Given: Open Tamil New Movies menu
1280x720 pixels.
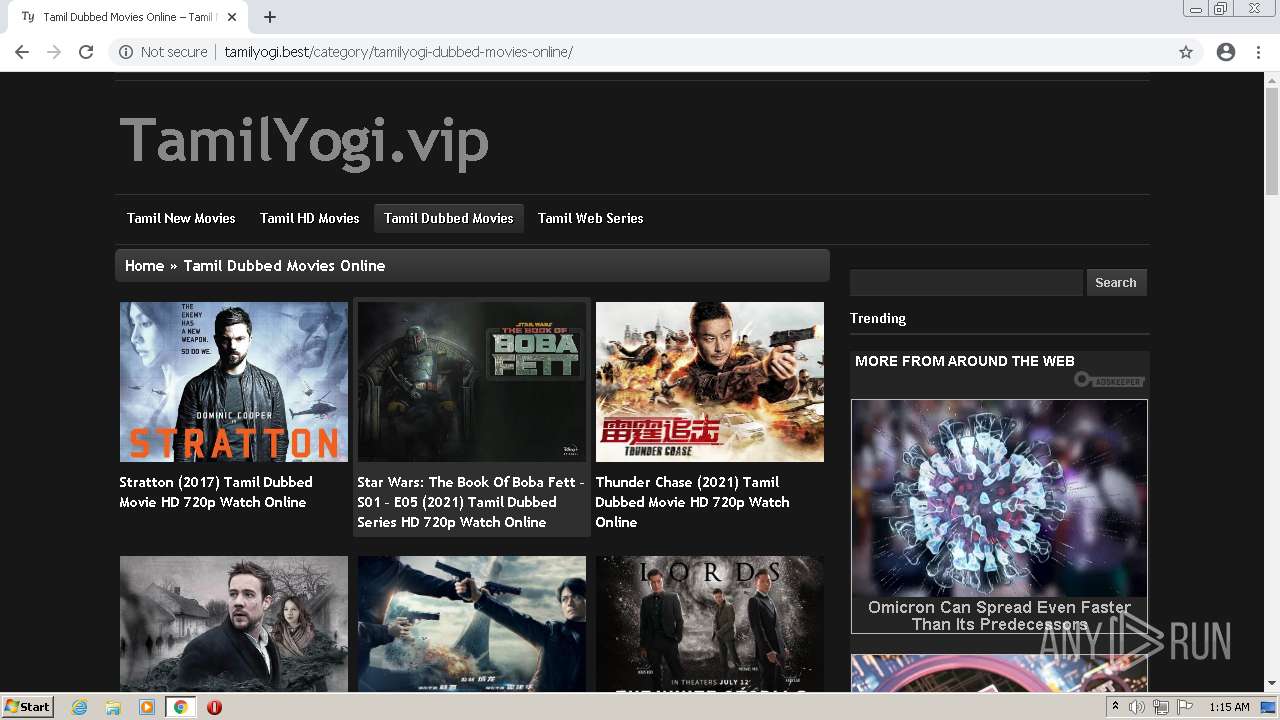Looking at the screenshot, I should click(181, 218).
